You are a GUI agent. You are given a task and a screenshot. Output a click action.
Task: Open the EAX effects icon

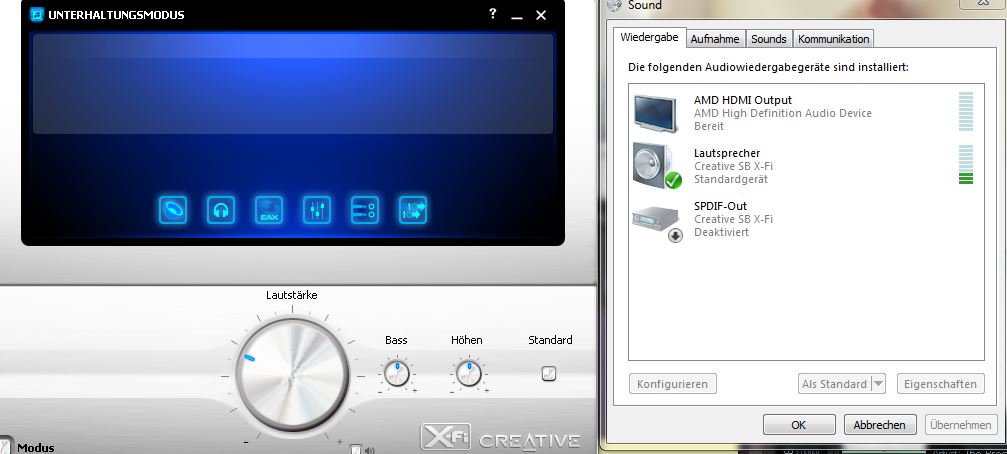[269, 210]
